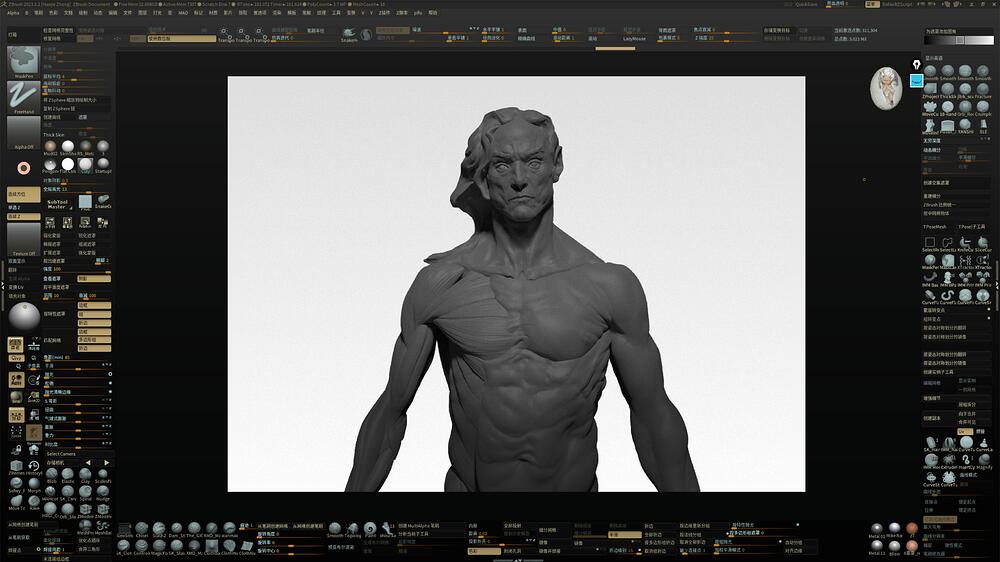The image size is (1000, 562).
Task: Click the leftmost Transpo icon
Action: tap(224, 35)
